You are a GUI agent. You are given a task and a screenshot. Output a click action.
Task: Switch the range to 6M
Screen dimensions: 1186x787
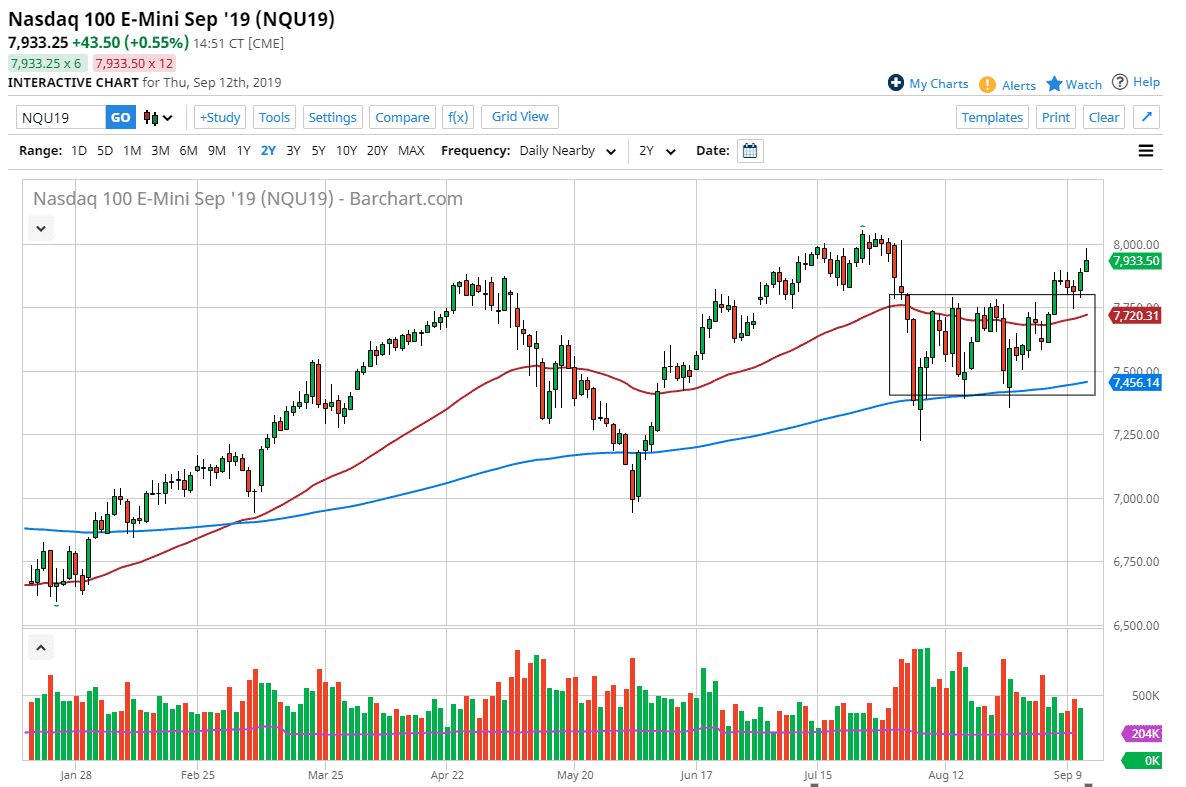(x=188, y=151)
